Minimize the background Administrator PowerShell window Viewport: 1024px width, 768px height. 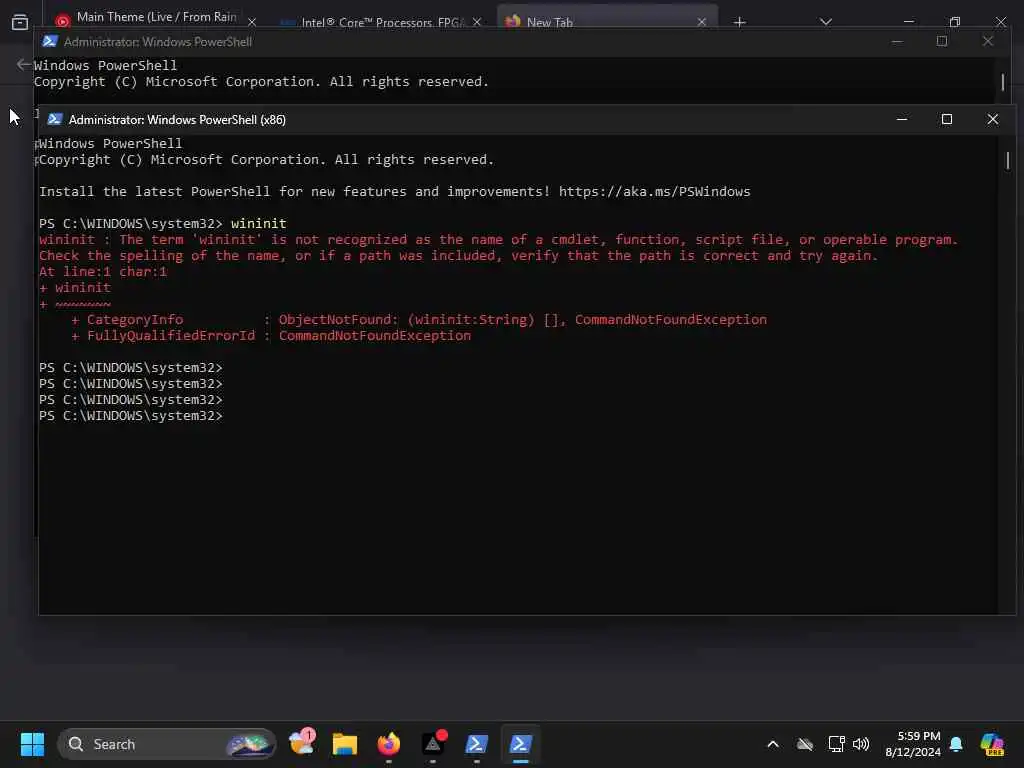tap(897, 41)
